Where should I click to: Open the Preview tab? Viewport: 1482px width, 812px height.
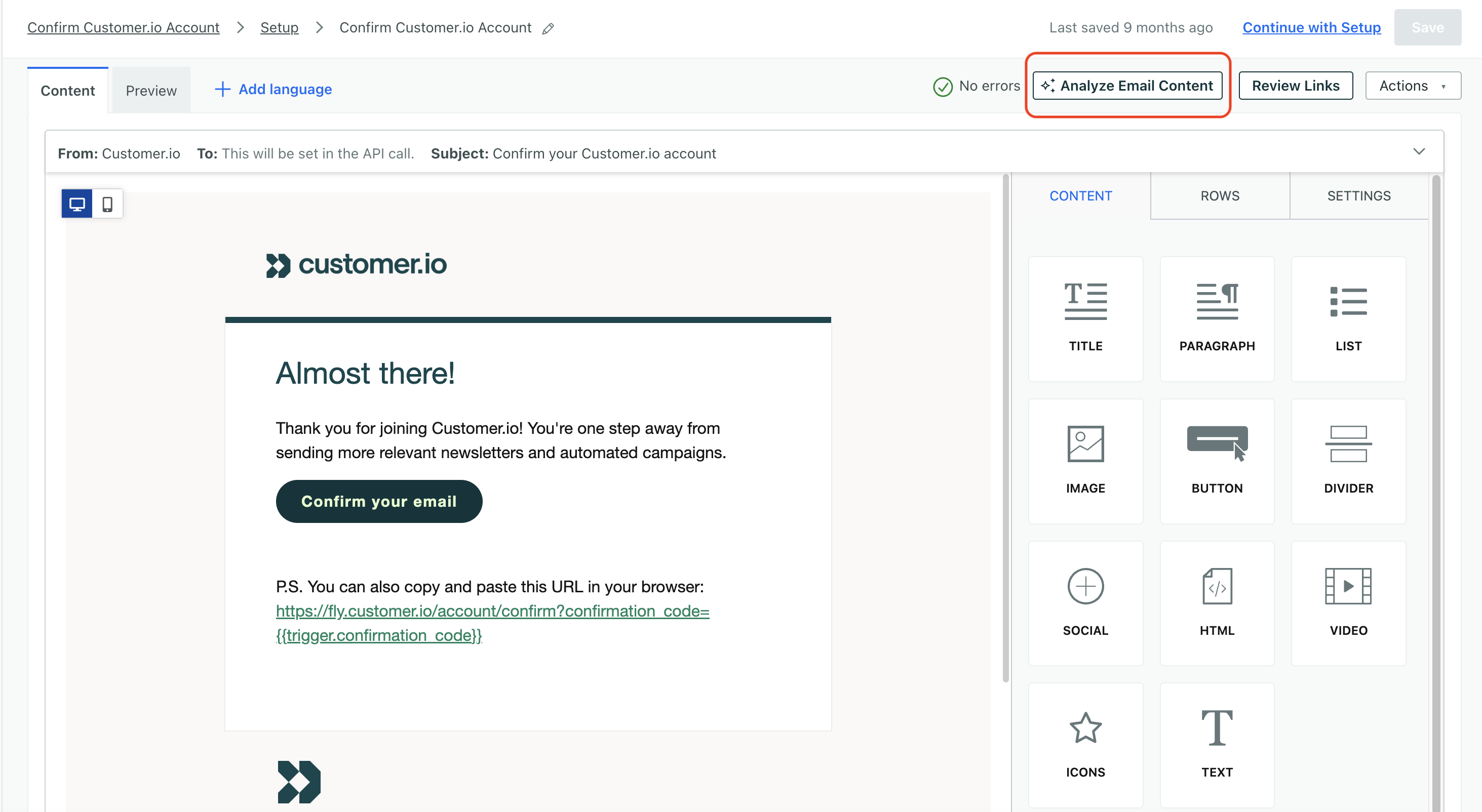click(151, 90)
